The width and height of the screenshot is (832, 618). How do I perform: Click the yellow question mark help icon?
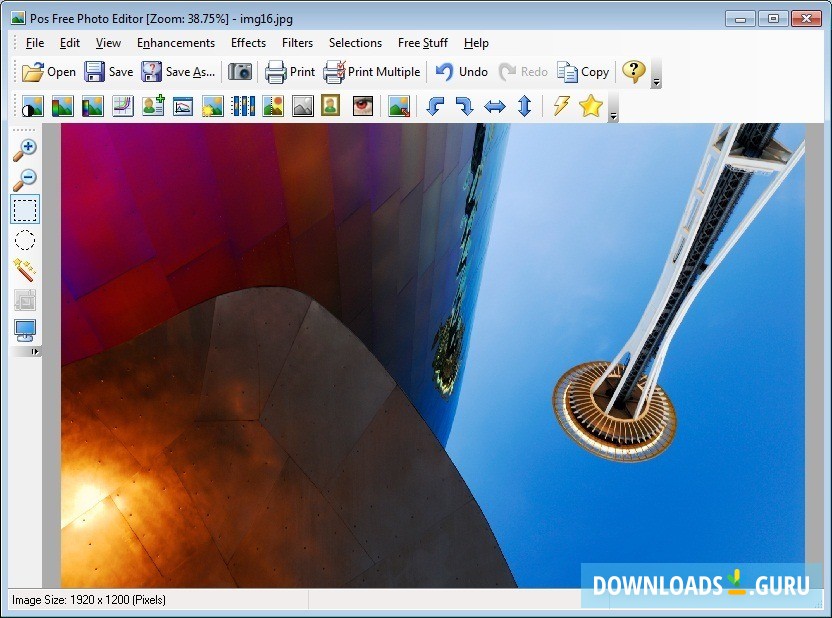tap(634, 71)
